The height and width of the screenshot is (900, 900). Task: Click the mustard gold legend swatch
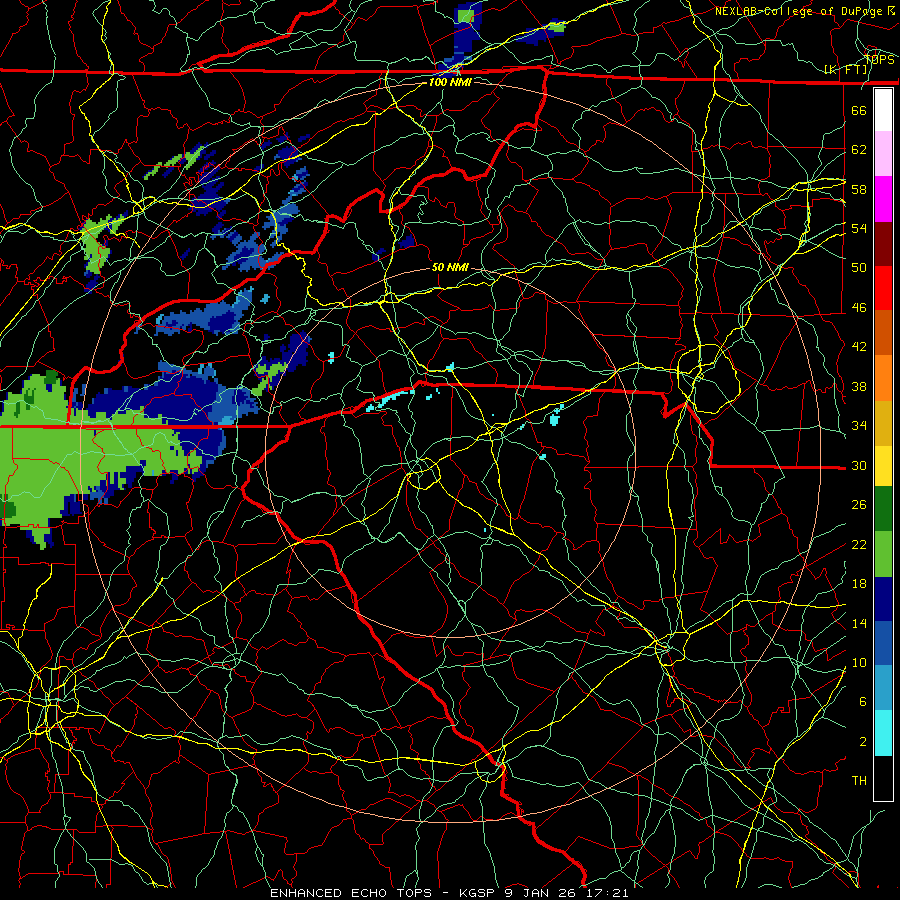coord(883,422)
